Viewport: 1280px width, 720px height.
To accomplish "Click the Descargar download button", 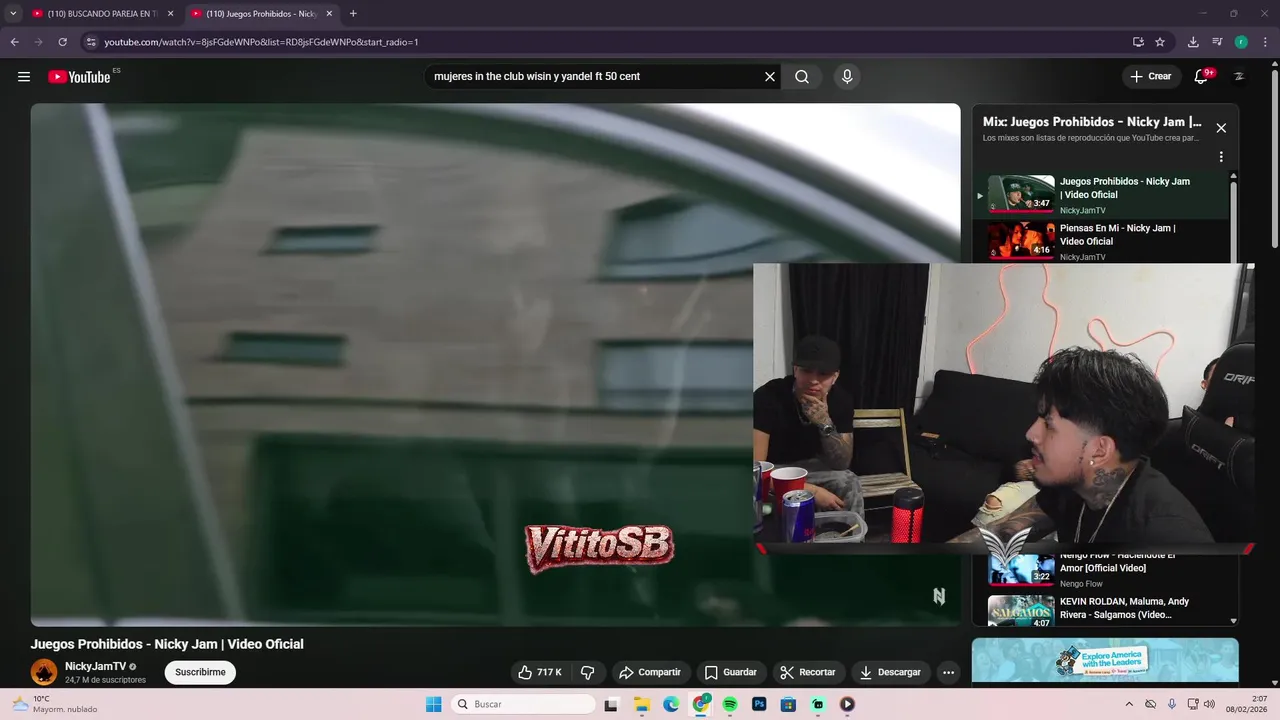I will pos(890,672).
